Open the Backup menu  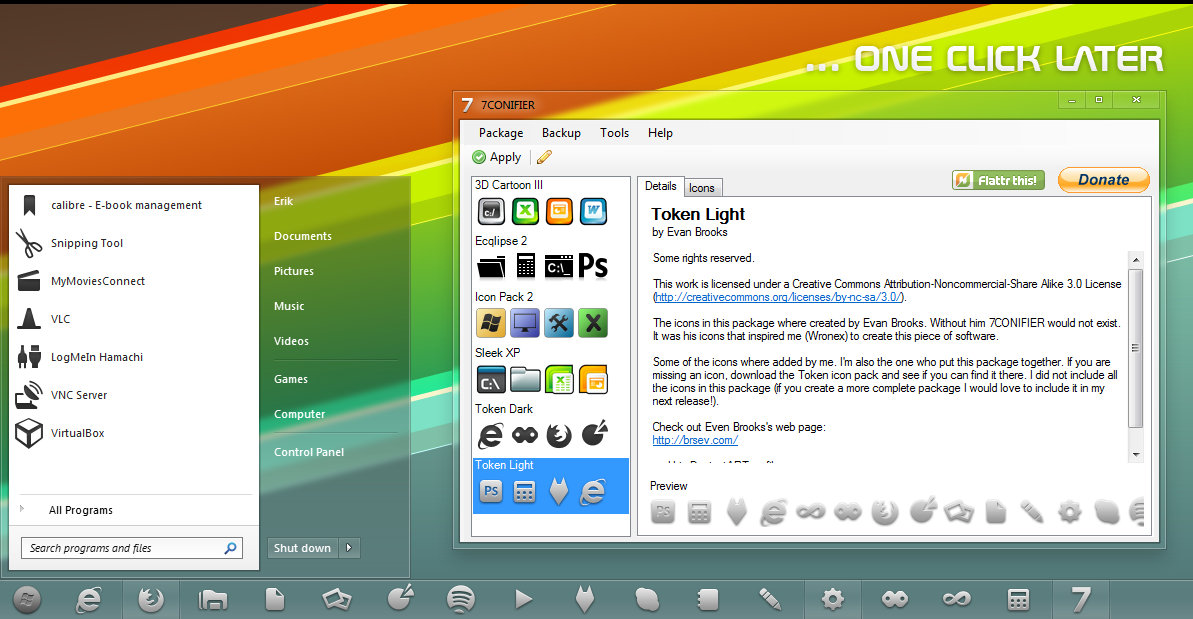(x=561, y=133)
